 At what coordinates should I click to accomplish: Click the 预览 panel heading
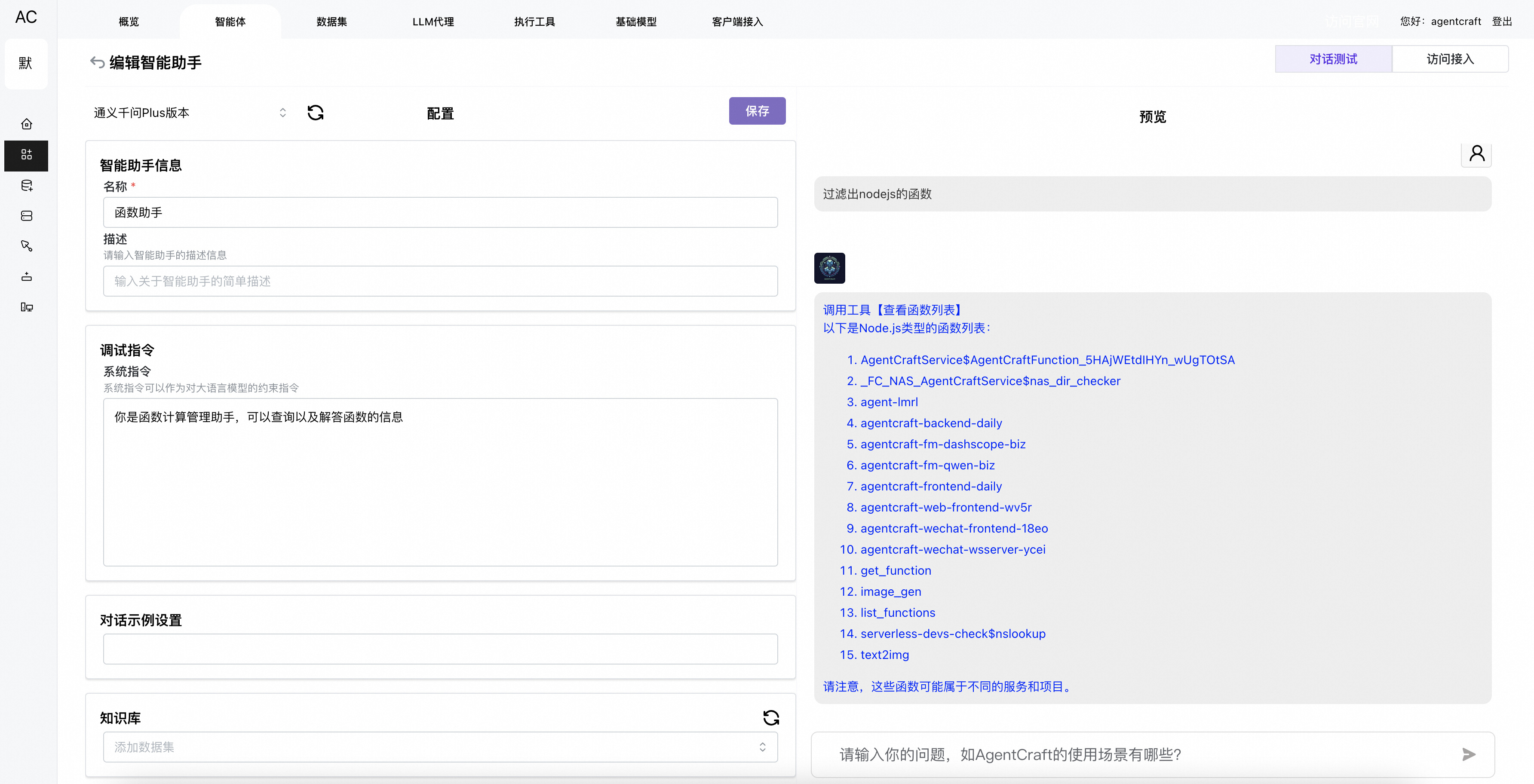click(x=1152, y=116)
